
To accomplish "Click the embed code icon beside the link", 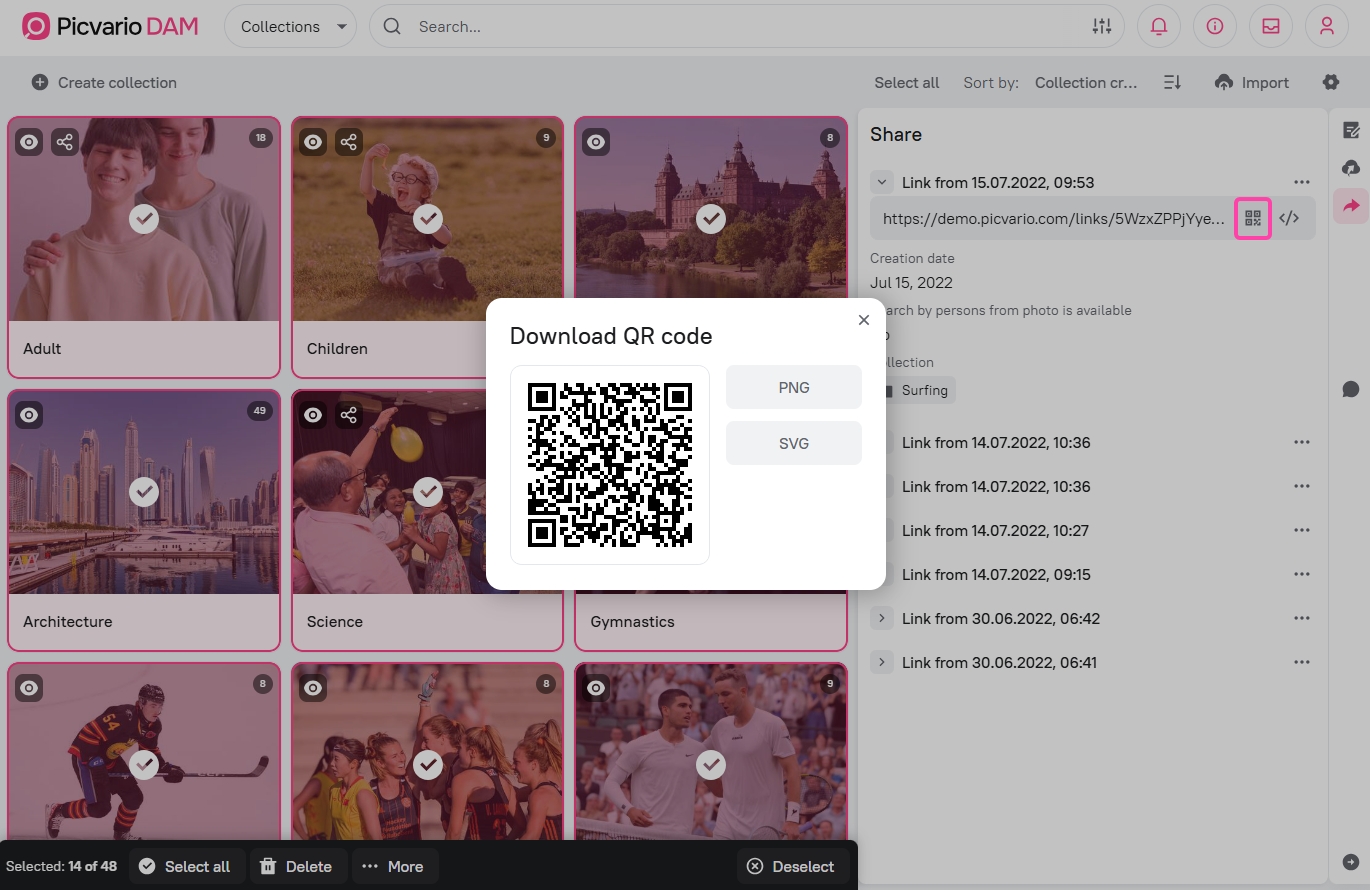I will pos(1289,218).
